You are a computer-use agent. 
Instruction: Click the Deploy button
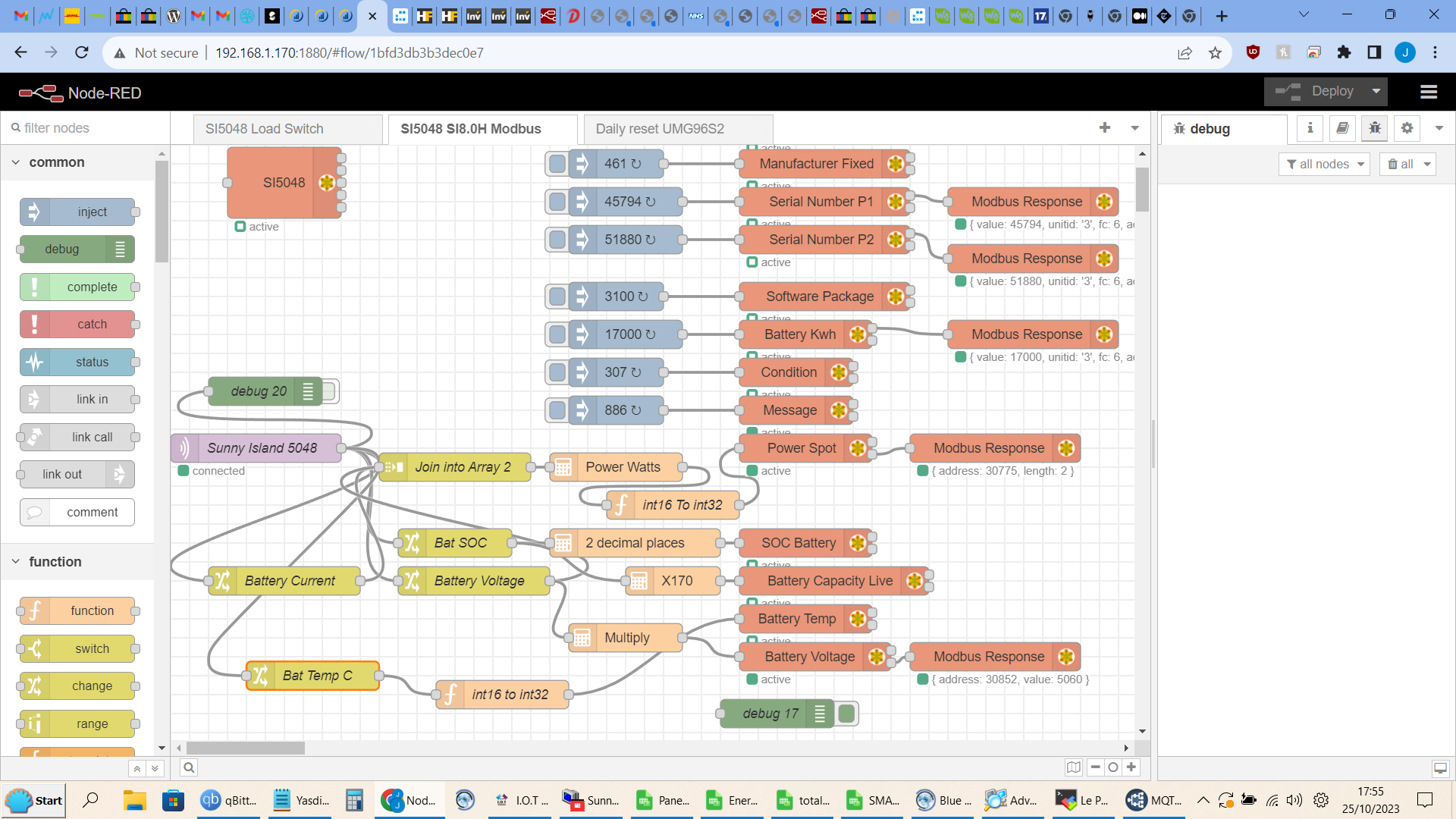tap(1316, 91)
